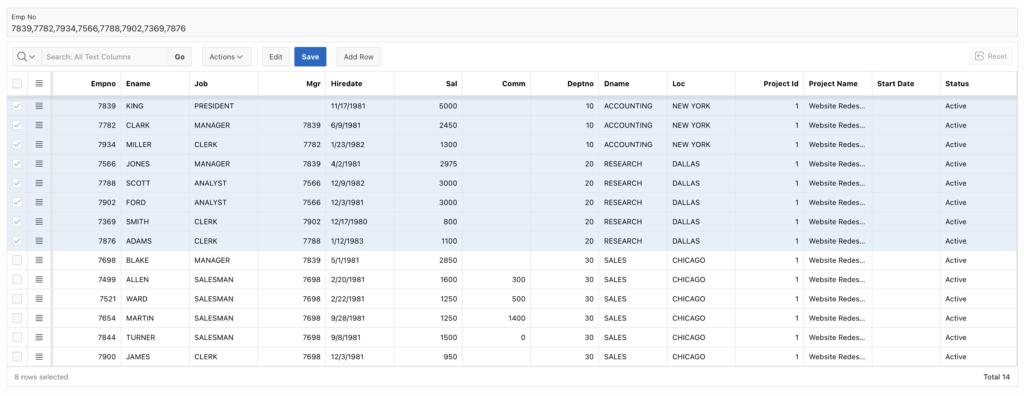1024x396 pixels.
Task: Click the Mgr column header
Action: coord(291,84)
